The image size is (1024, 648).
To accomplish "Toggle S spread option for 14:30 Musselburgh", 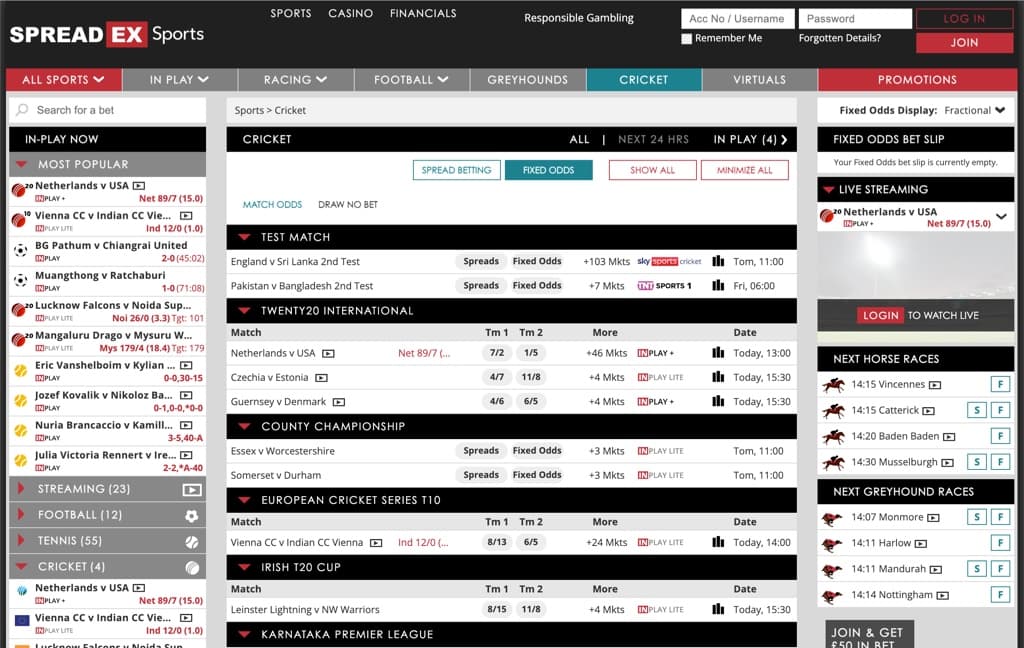I will (x=976, y=462).
